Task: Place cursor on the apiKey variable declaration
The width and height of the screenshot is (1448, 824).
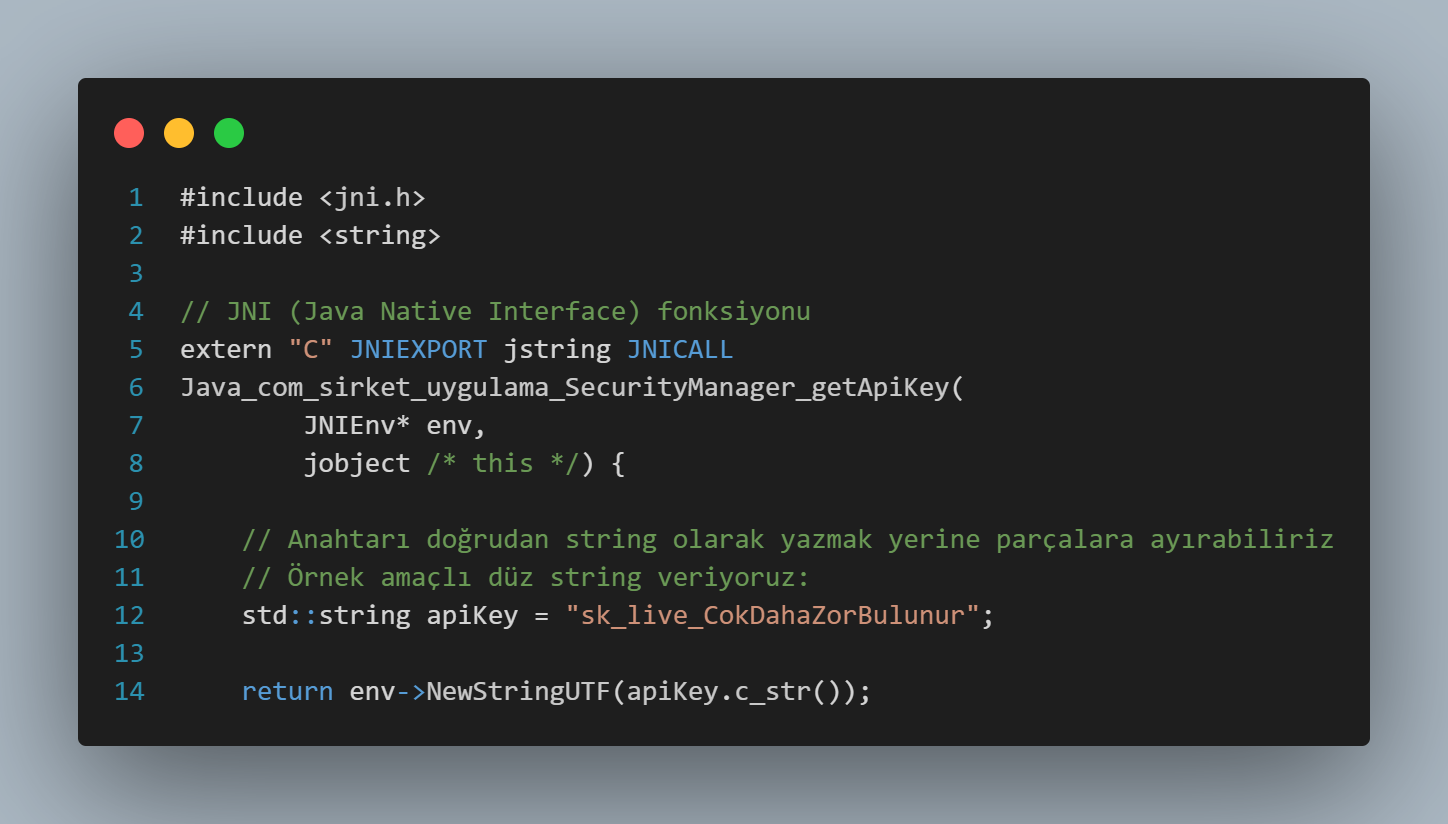Action: click(x=472, y=616)
